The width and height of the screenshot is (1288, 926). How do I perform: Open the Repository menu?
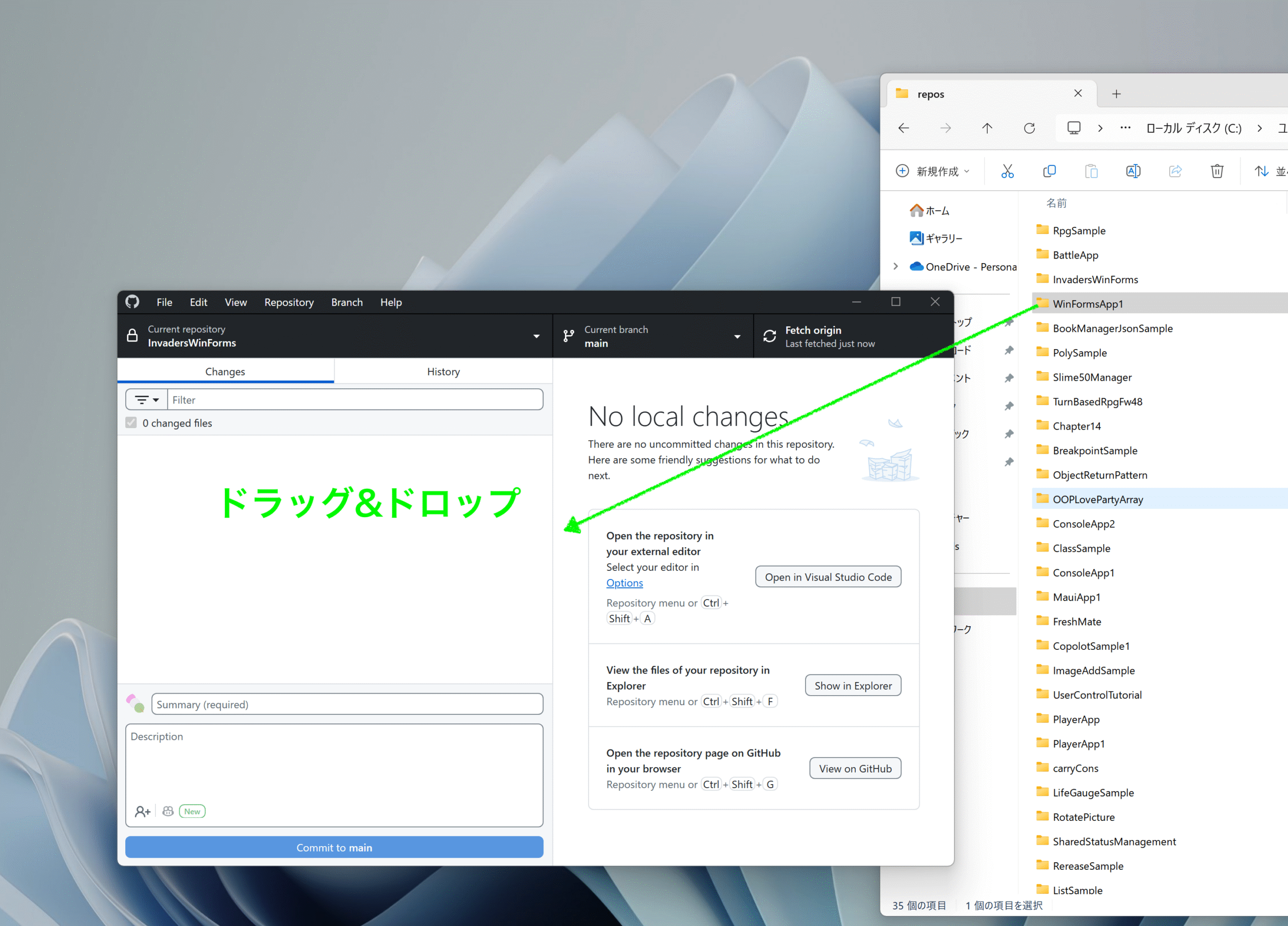click(x=289, y=302)
